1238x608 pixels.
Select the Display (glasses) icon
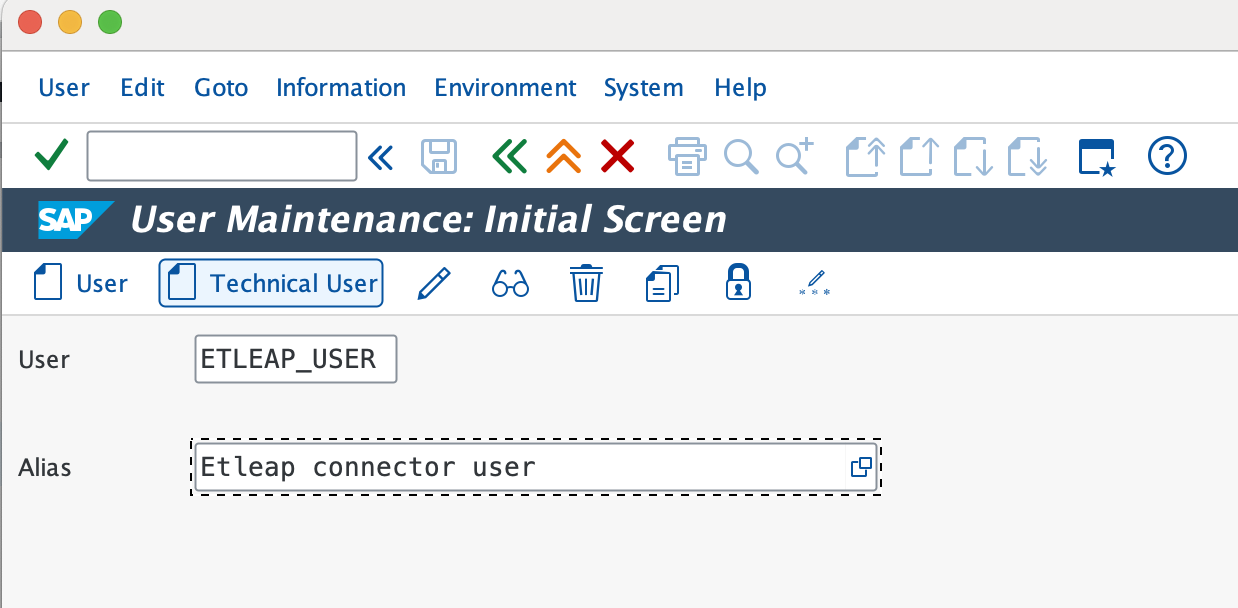click(x=510, y=283)
